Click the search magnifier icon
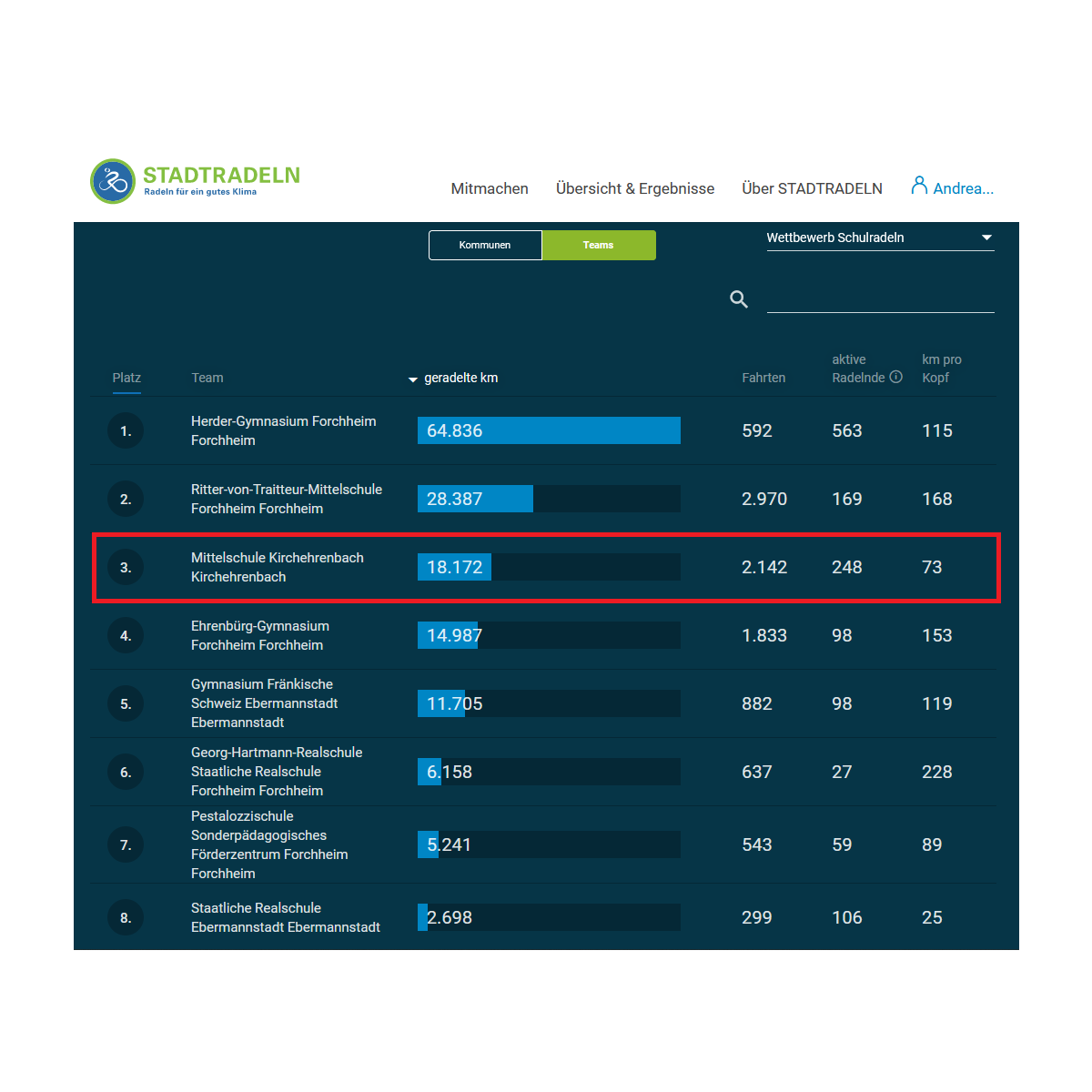This screenshot has width=1092, height=1092. pos(739,299)
